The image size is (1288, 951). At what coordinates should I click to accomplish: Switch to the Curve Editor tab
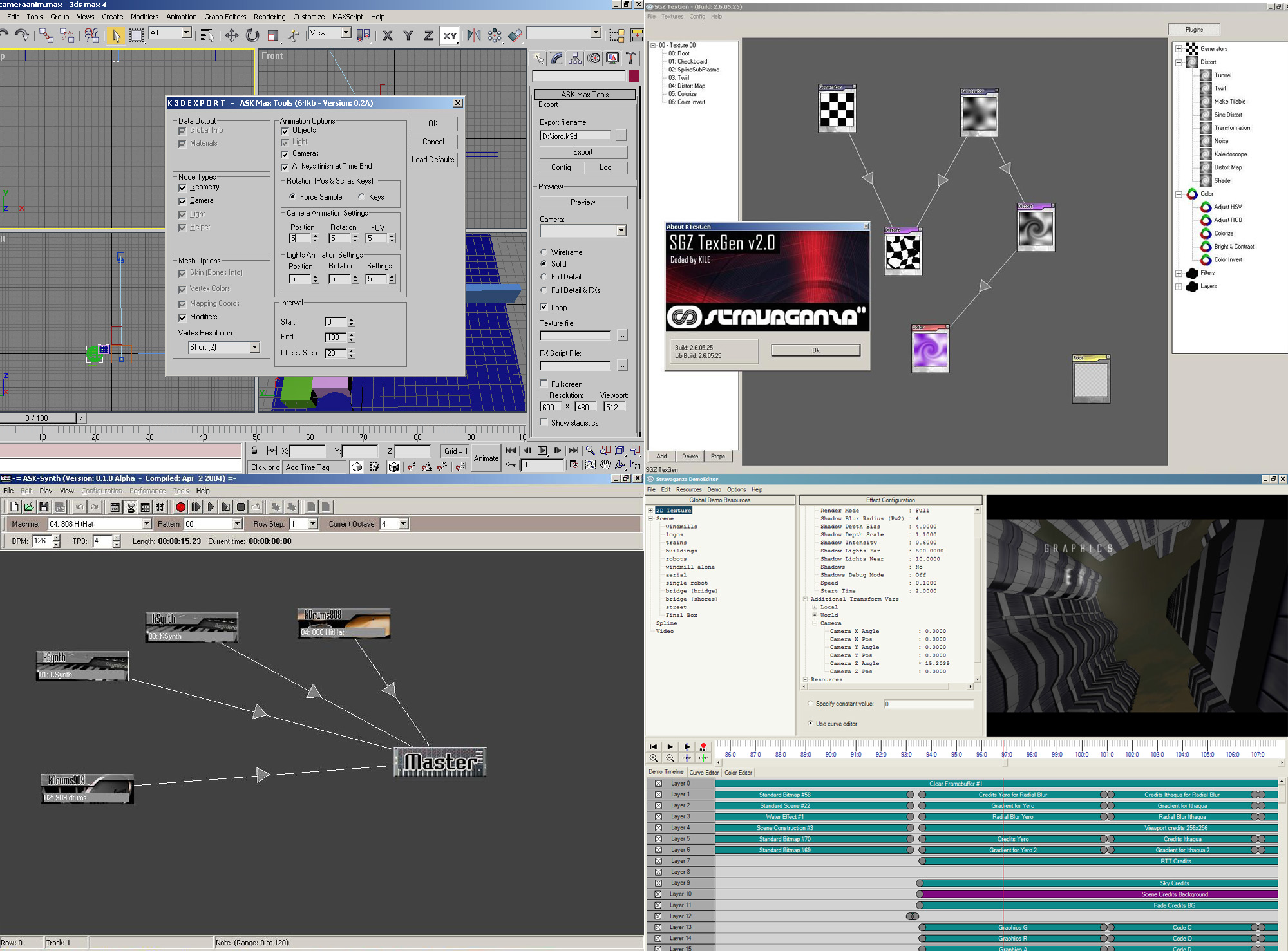[x=704, y=773]
